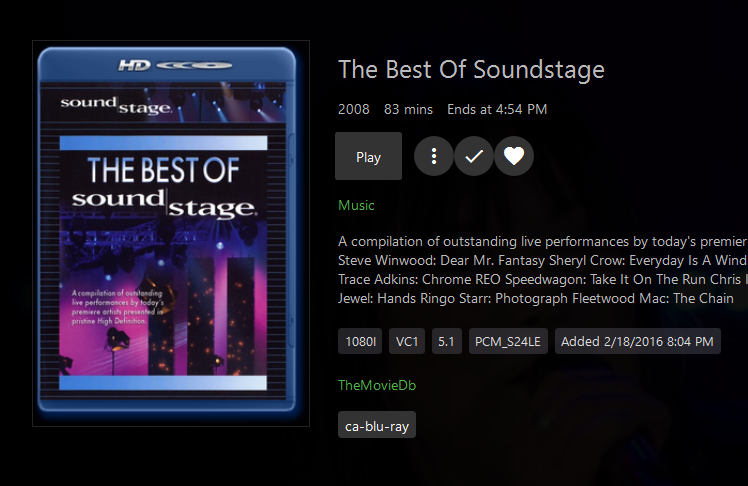
Task: Toggle the heart favorite button
Action: (514, 156)
